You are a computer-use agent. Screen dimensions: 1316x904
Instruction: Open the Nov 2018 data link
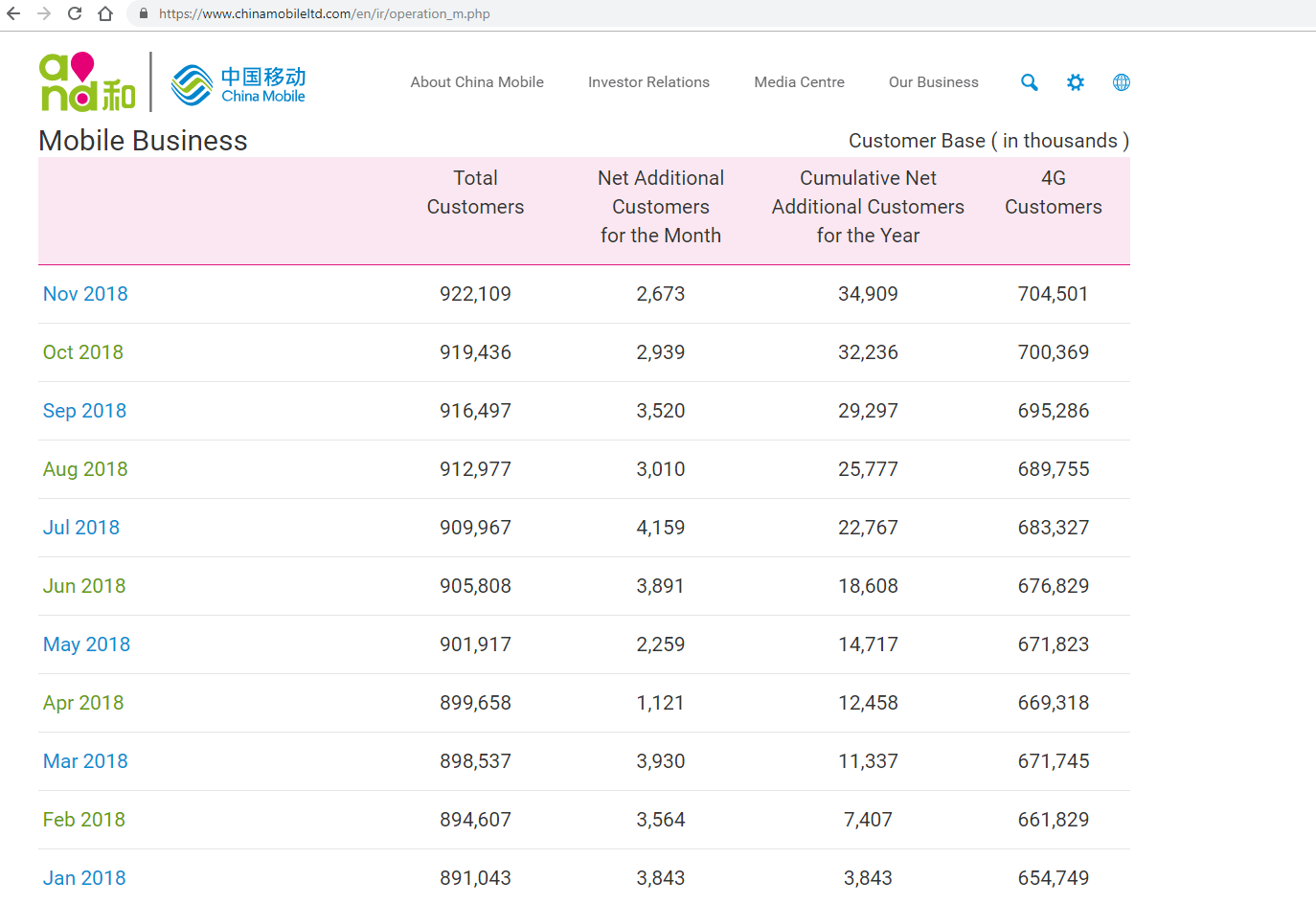point(85,294)
